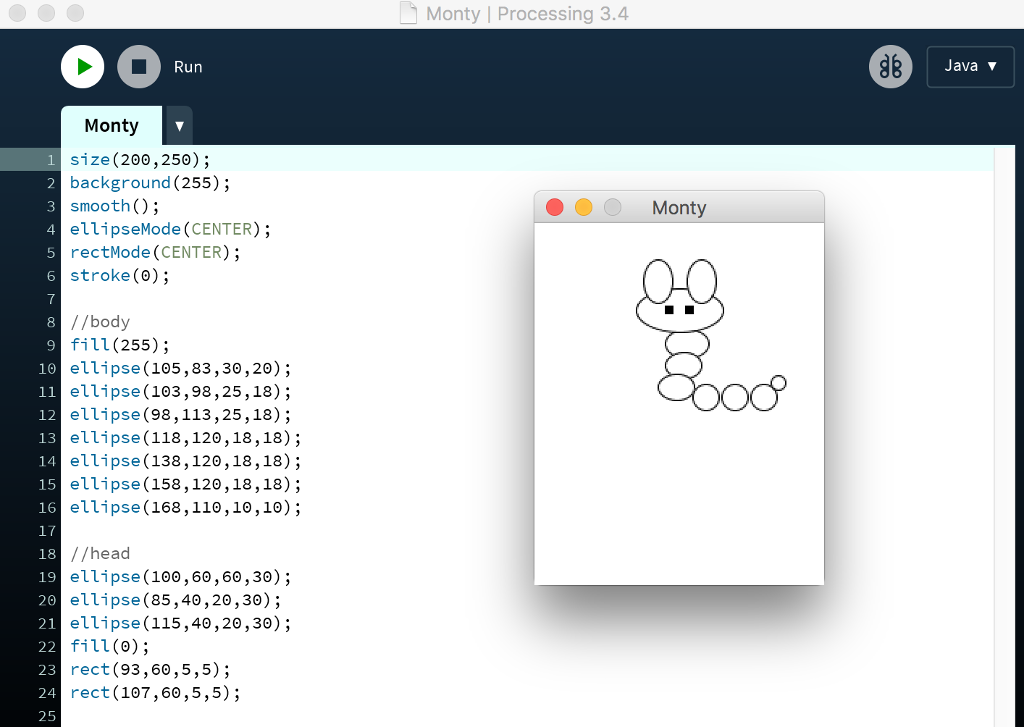Image resolution: width=1024 pixels, height=727 pixels.
Task: Click the gray zoom dot on Monty window
Action: (x=612, y=206)
